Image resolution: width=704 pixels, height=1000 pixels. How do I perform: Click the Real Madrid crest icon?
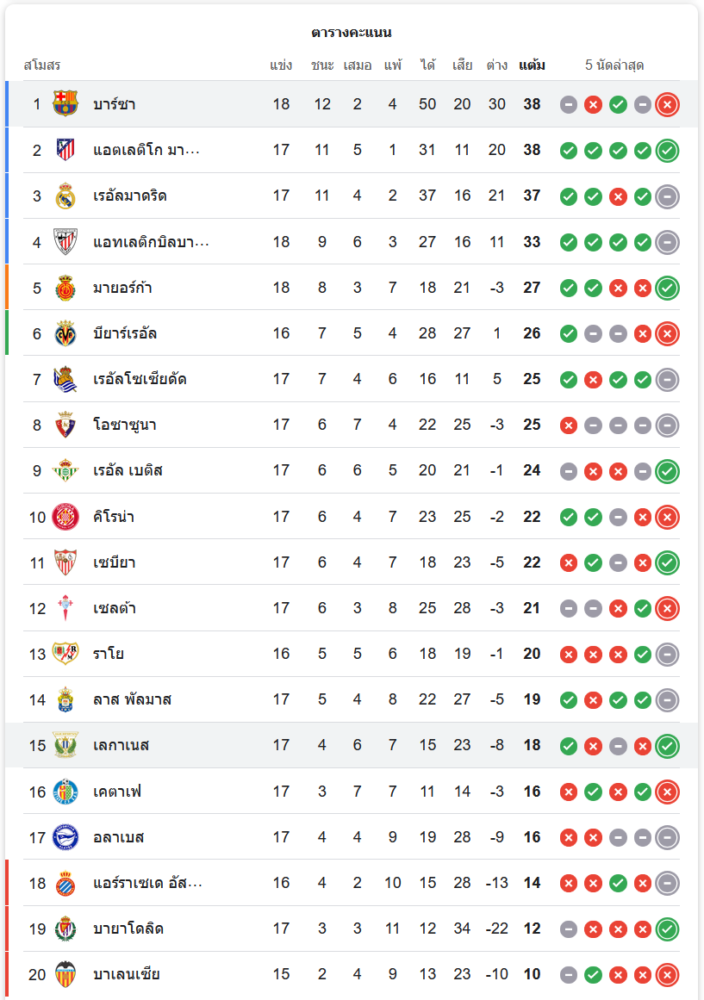click(x=66, y=196)
